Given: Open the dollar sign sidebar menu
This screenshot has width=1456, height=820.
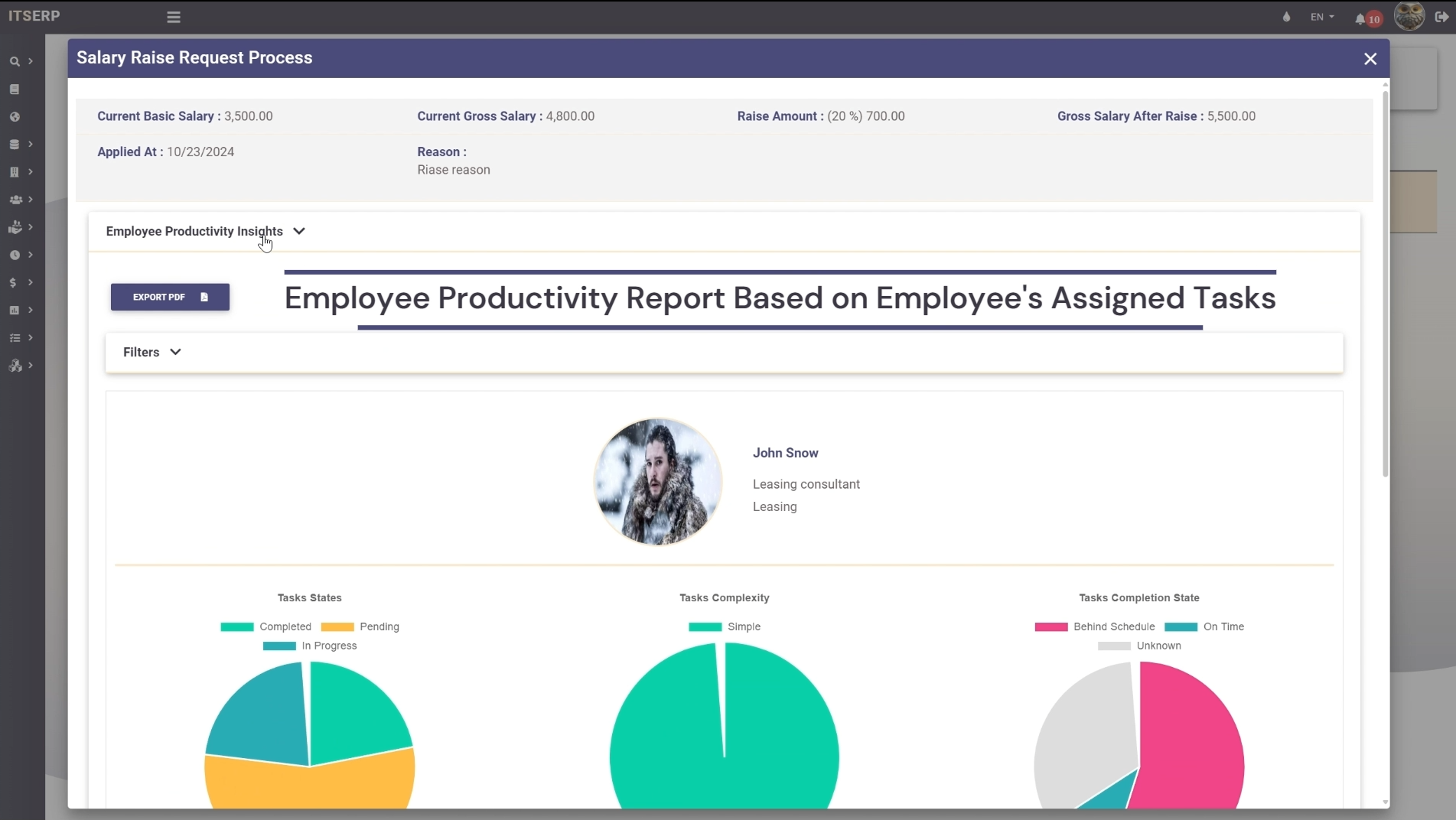Looking at the screenshot, I should click(x=13, y=283).
